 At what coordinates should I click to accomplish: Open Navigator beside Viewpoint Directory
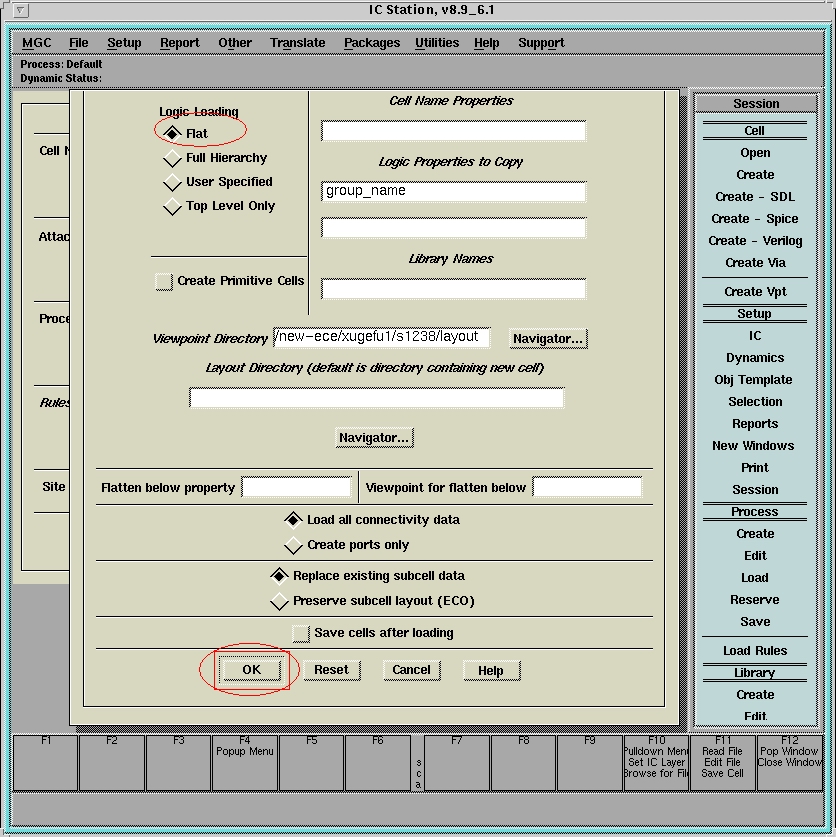(x=547, y=339)
